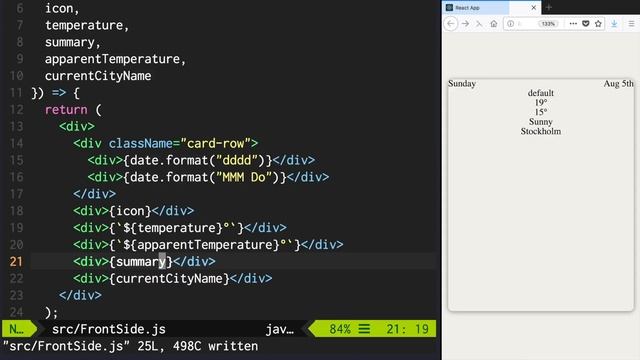The height and width of the screenshot is (360, 640).
Task: Click line number 21 in the gutter
Action: click(x=16, y=262)
